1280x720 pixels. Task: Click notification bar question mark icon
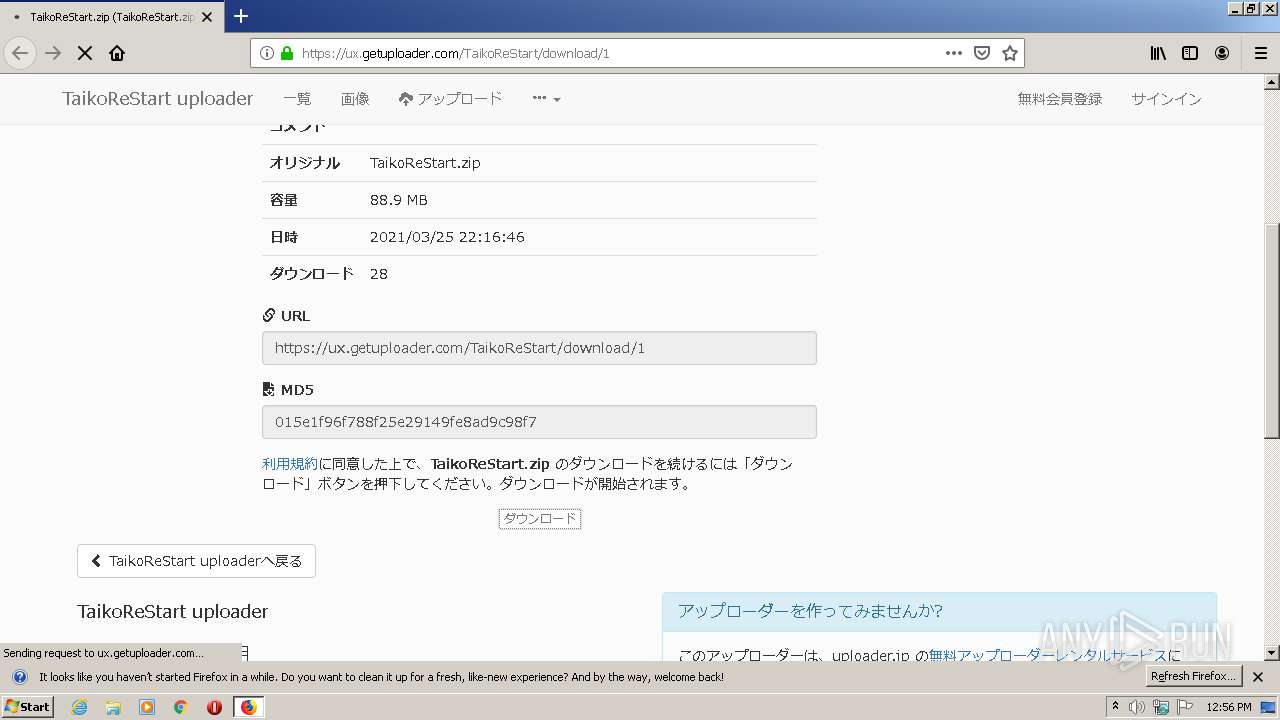tap(19, 677)
